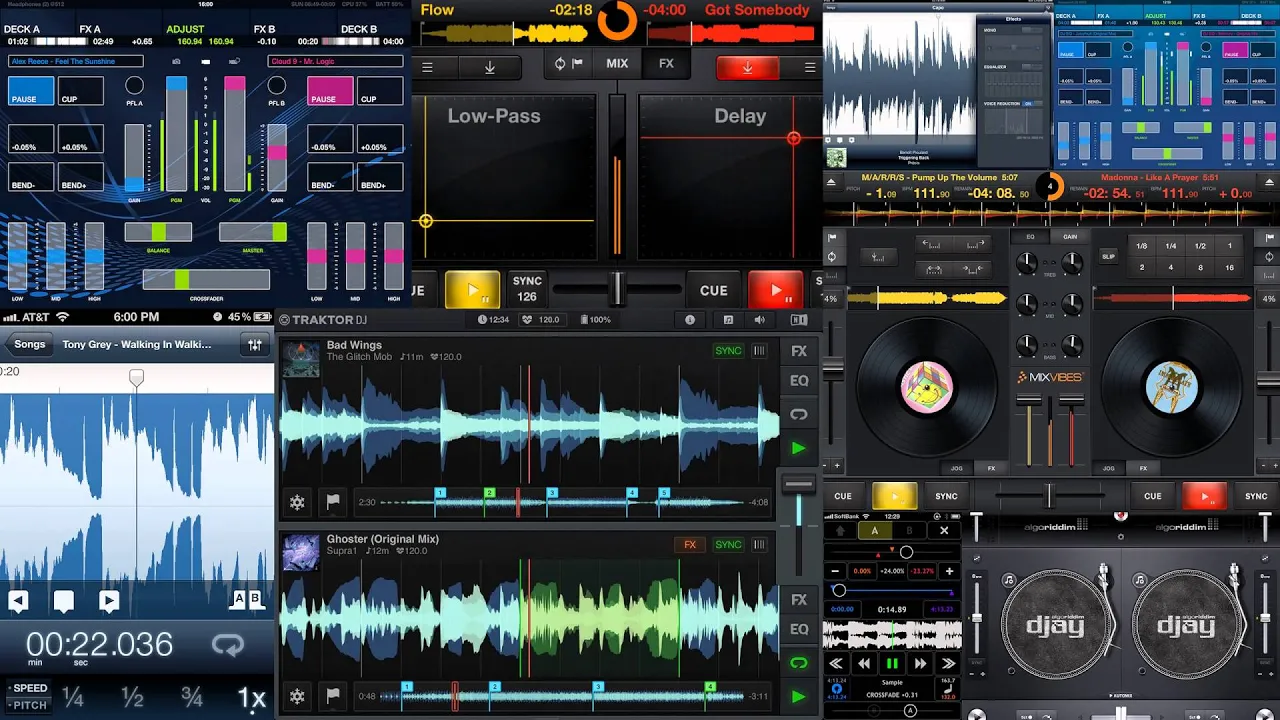Toggle SYNC on Bad Wings deck
Screen dimensions: 1280x720
(728, 351)
